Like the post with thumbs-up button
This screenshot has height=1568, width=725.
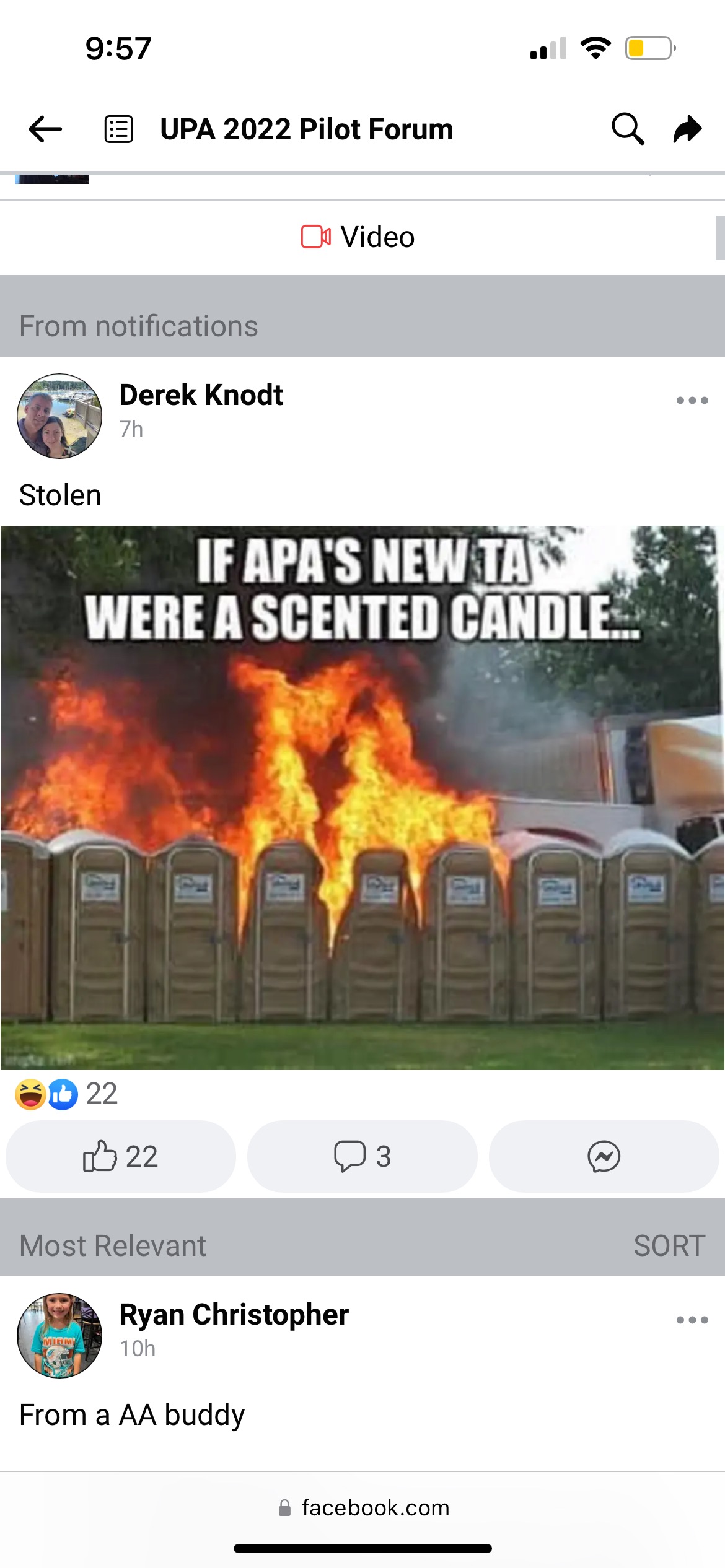[x=121, y=1156]
